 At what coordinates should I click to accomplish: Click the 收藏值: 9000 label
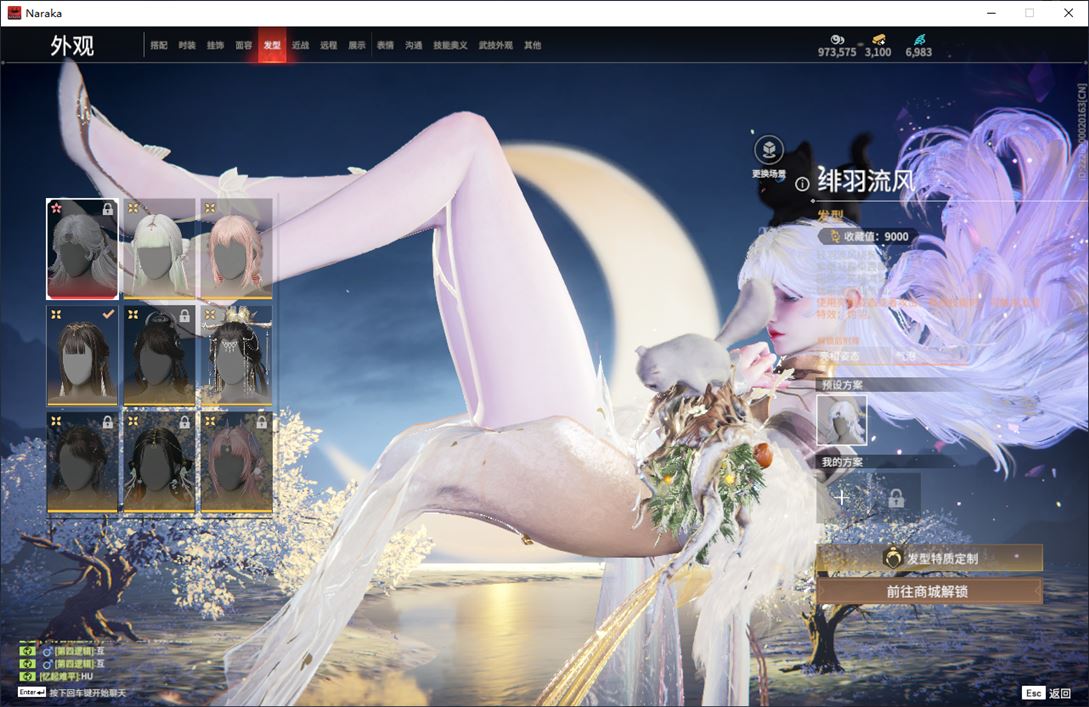(876, 236)
